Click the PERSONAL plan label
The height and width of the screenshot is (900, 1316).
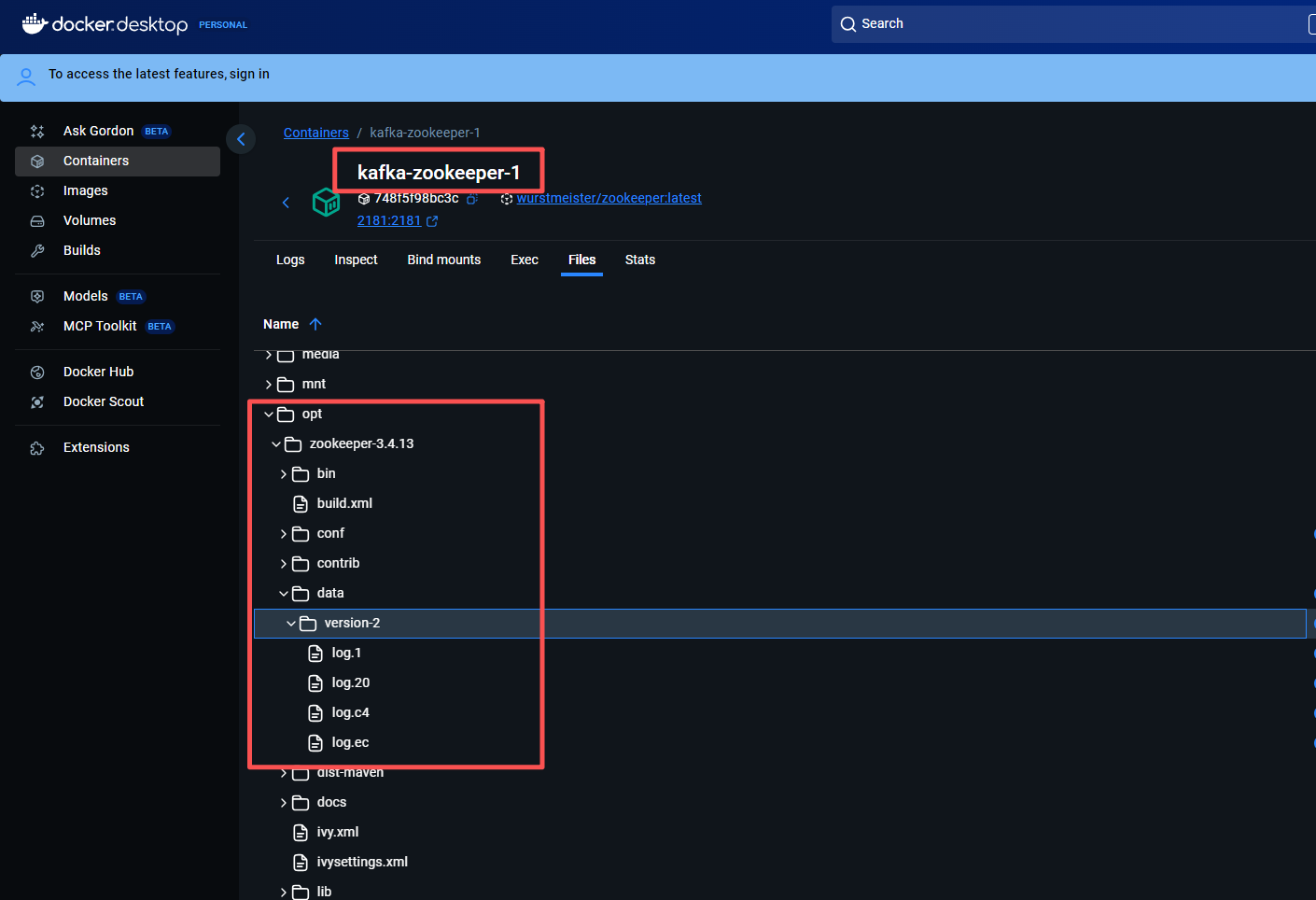(x=223, y=25)
